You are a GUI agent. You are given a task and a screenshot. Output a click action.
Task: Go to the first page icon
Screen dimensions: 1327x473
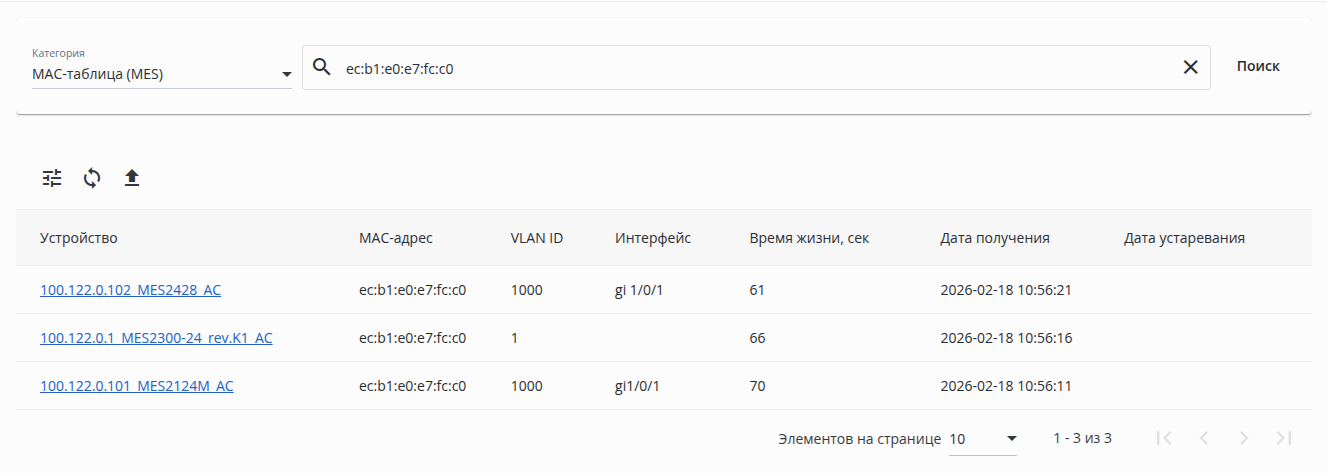(x=1164, y=438)
